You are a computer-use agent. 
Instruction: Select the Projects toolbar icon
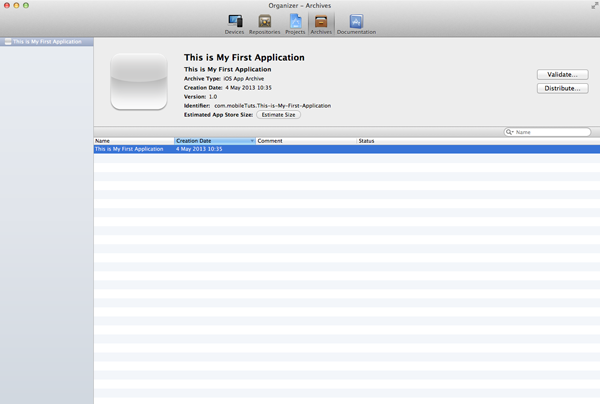pos(295,23)
